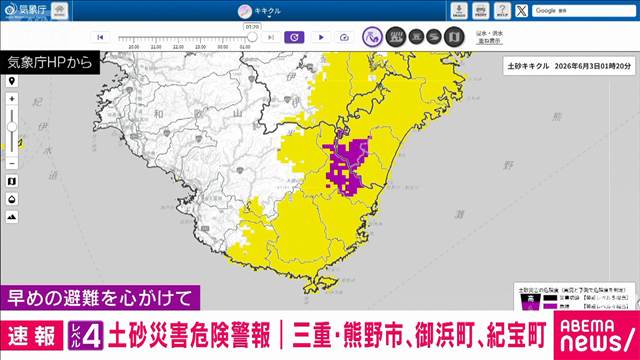640x360 pixels.
Task: Click the purple latest-time refresh button
Action: pyautogui.click(x=294, y=37)
